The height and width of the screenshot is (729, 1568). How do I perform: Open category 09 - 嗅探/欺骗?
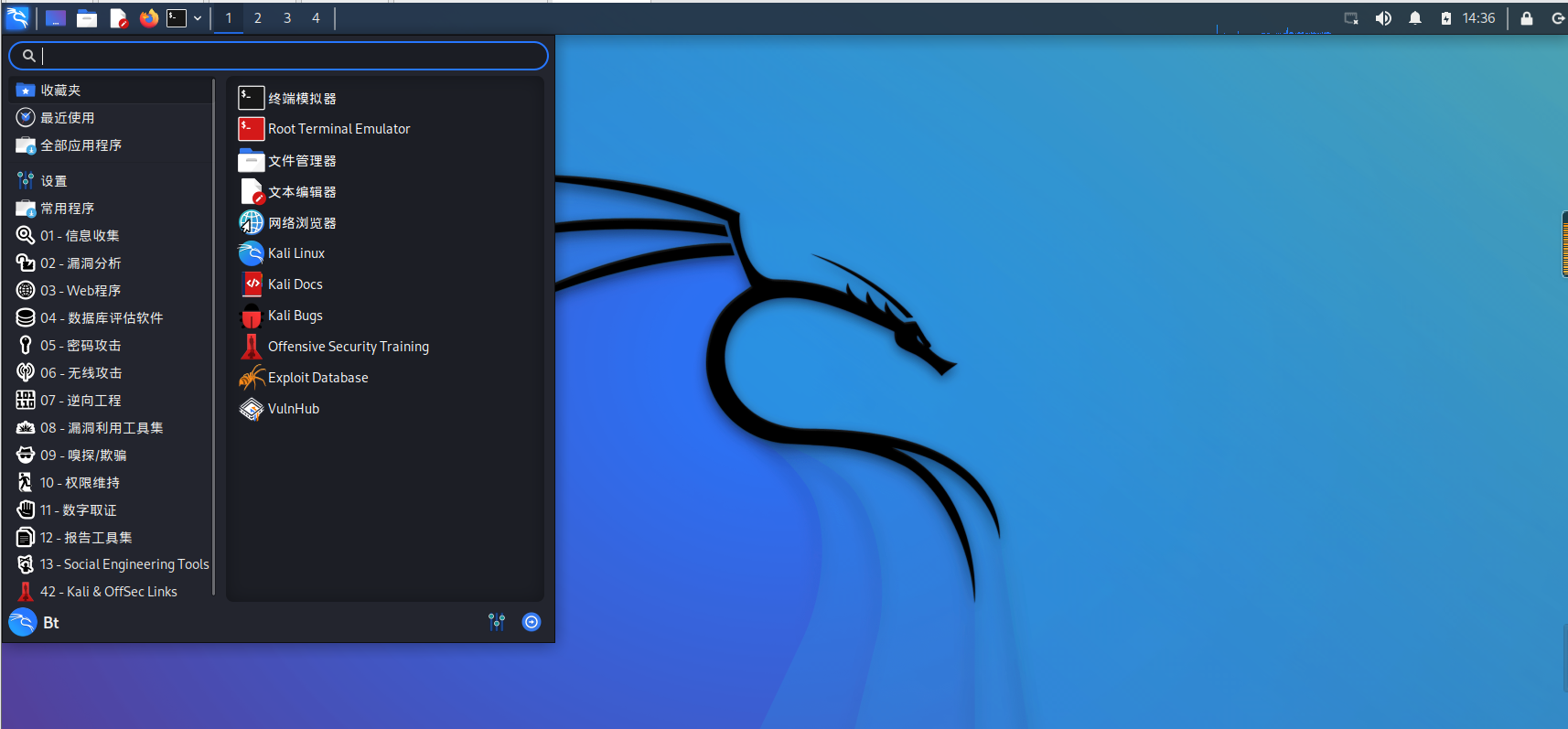pos(112,456)
